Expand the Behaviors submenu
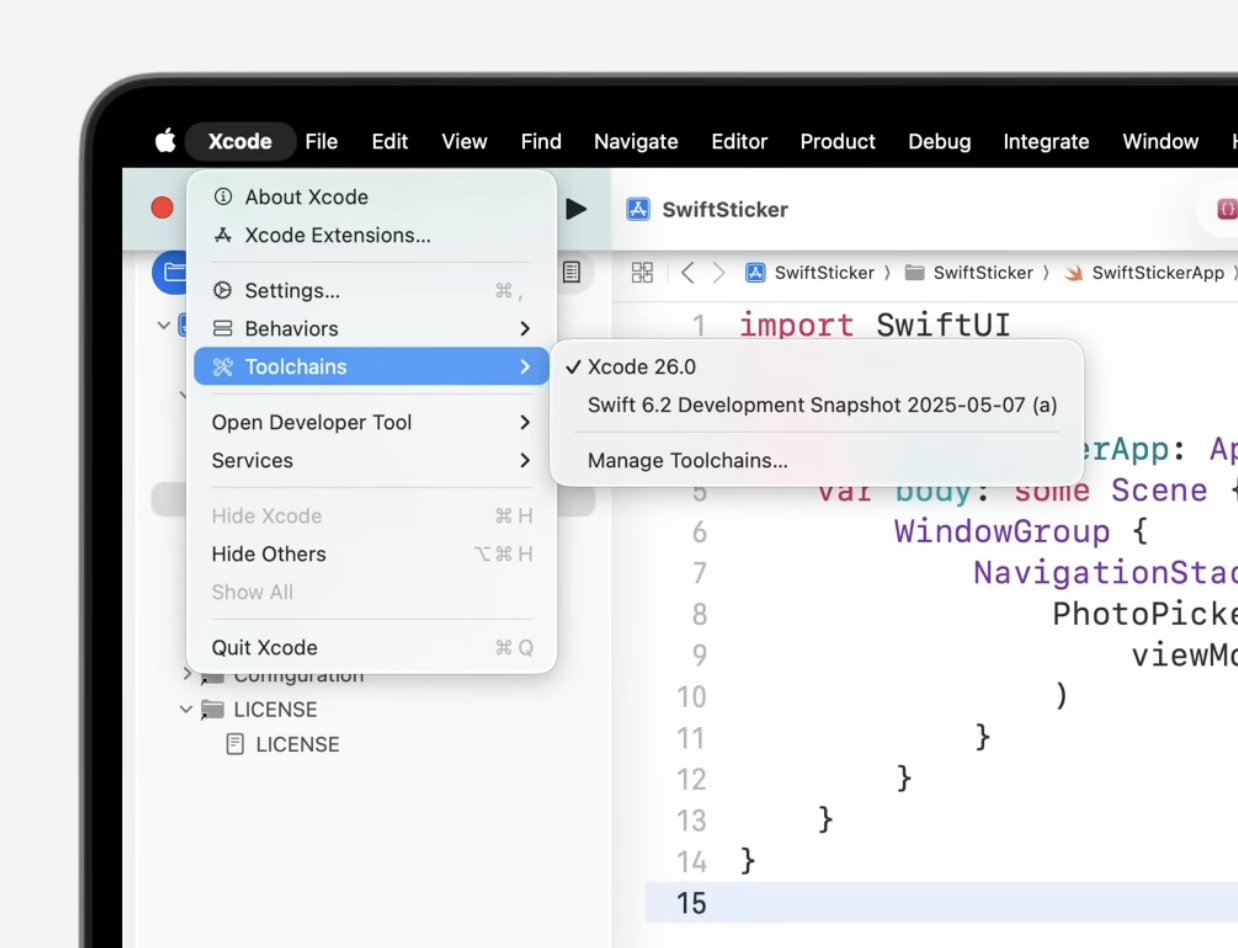Viewport: 1238px width, 948px height. click(x=371, y=329)
